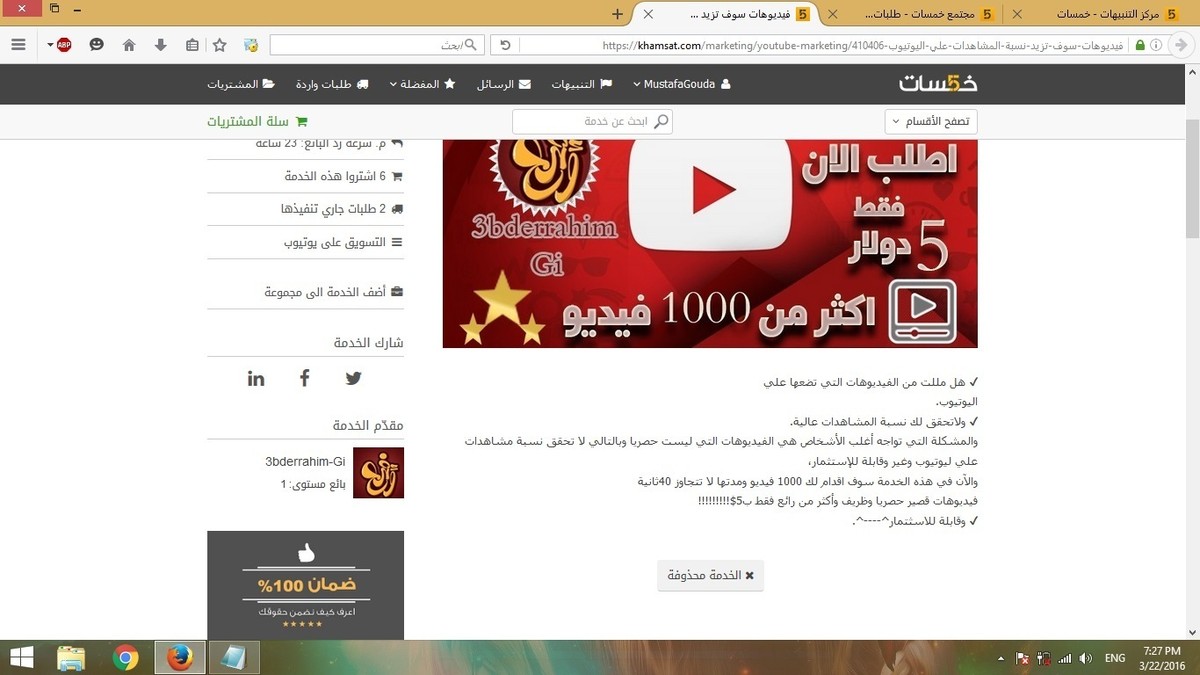Click the smiley face toolbar icon

click(x=96, y=45)
